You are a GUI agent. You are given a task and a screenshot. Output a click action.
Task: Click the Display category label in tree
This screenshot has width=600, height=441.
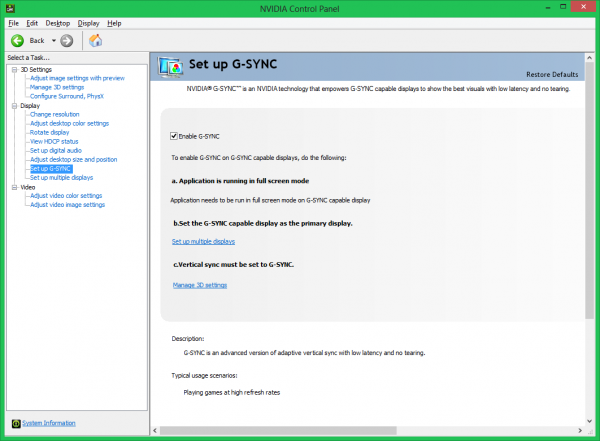tap(30, 106)
